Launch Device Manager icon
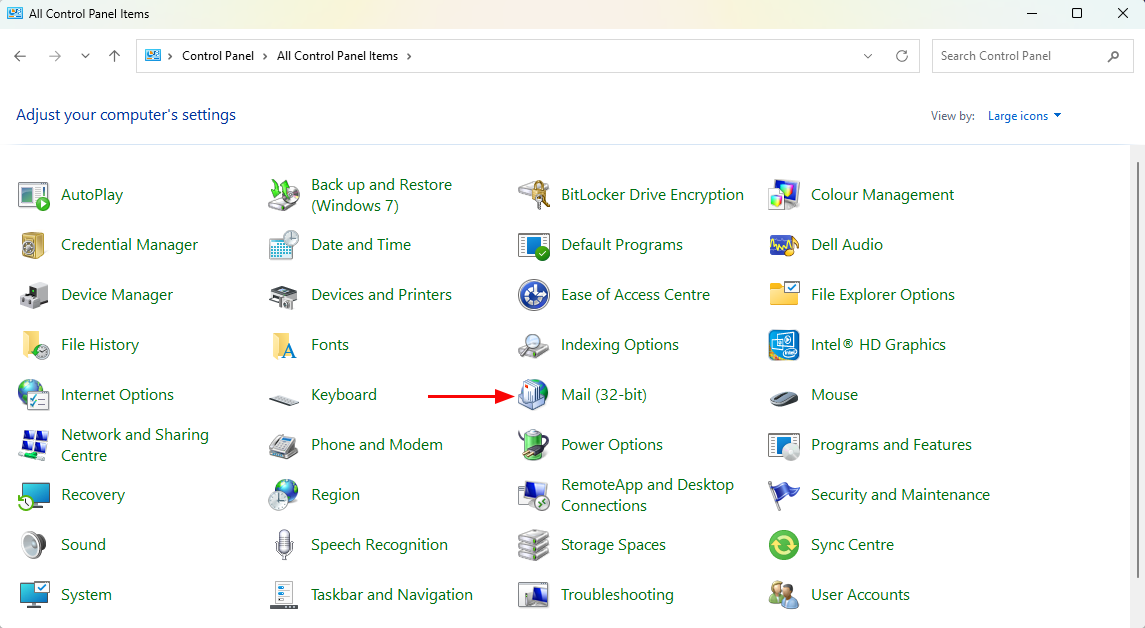This screenshot has height=628, width=1145. [x=34, y=295]
